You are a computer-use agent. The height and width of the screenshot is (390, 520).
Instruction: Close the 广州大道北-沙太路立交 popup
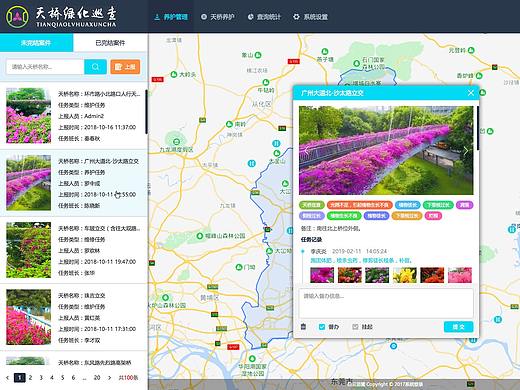tap(471, 93)
